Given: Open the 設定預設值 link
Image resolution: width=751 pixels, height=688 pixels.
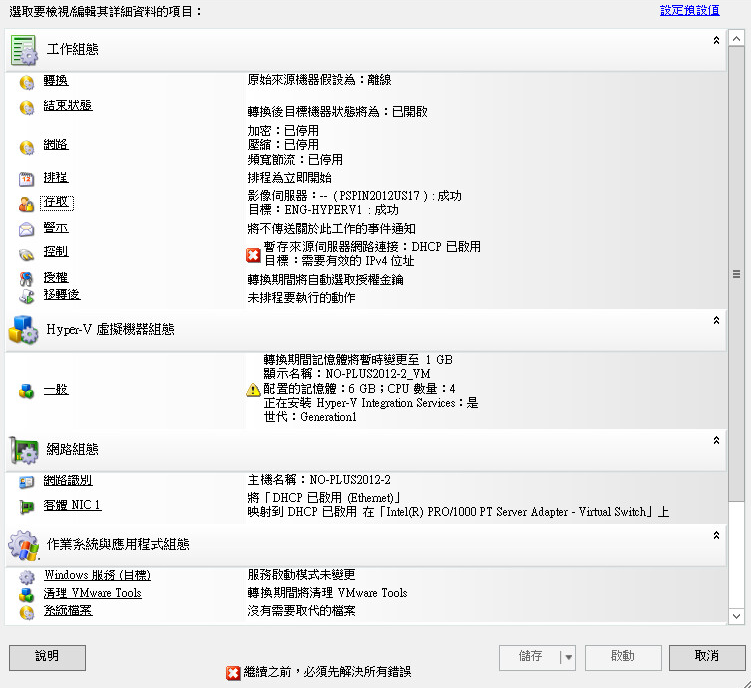Looking at the screenshot, I should pyautogui.click(x=689, y=10).
